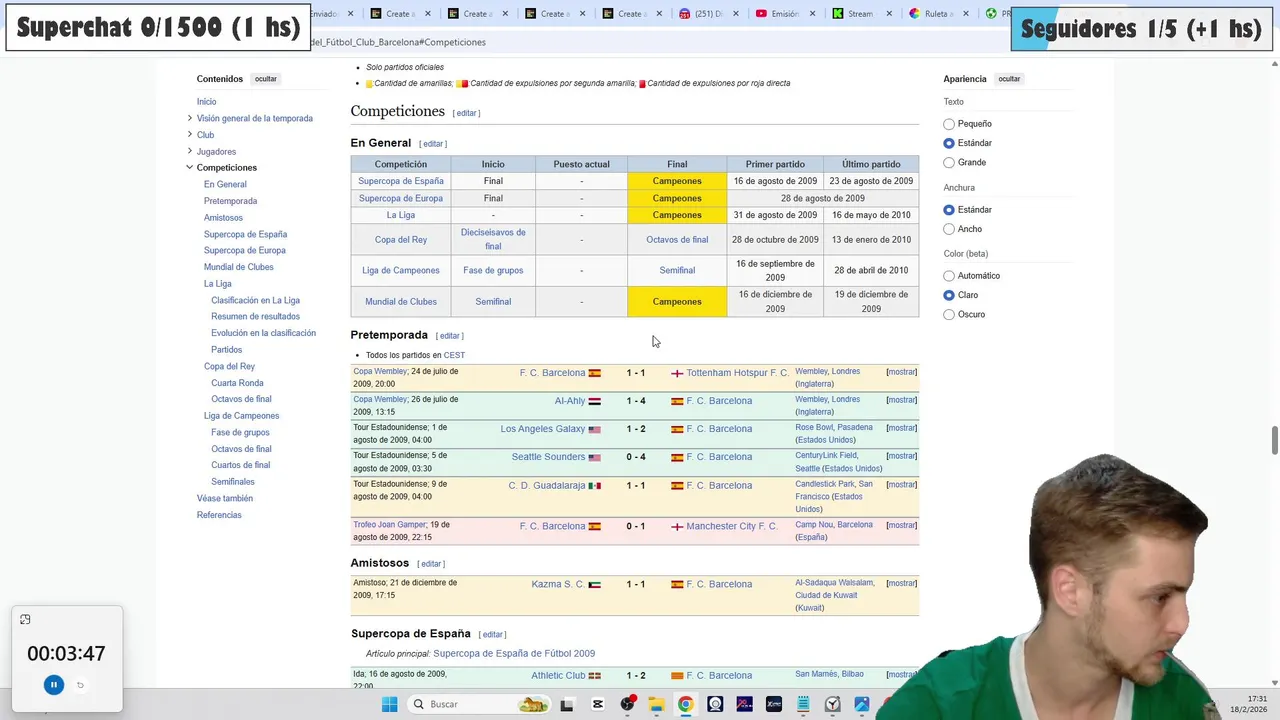Open Liga de Campeones table link
Screen dimensions: 1280x720
click(401, 270)
